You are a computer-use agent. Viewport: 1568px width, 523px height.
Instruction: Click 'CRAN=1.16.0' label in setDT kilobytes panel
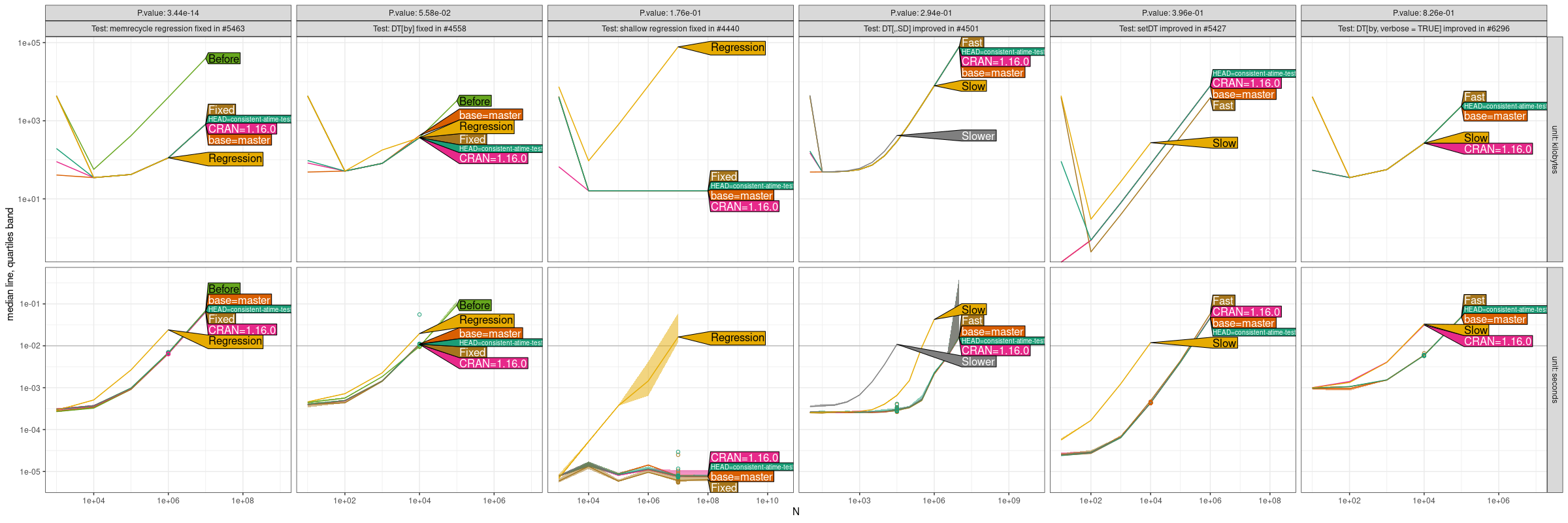[1246, 84]
